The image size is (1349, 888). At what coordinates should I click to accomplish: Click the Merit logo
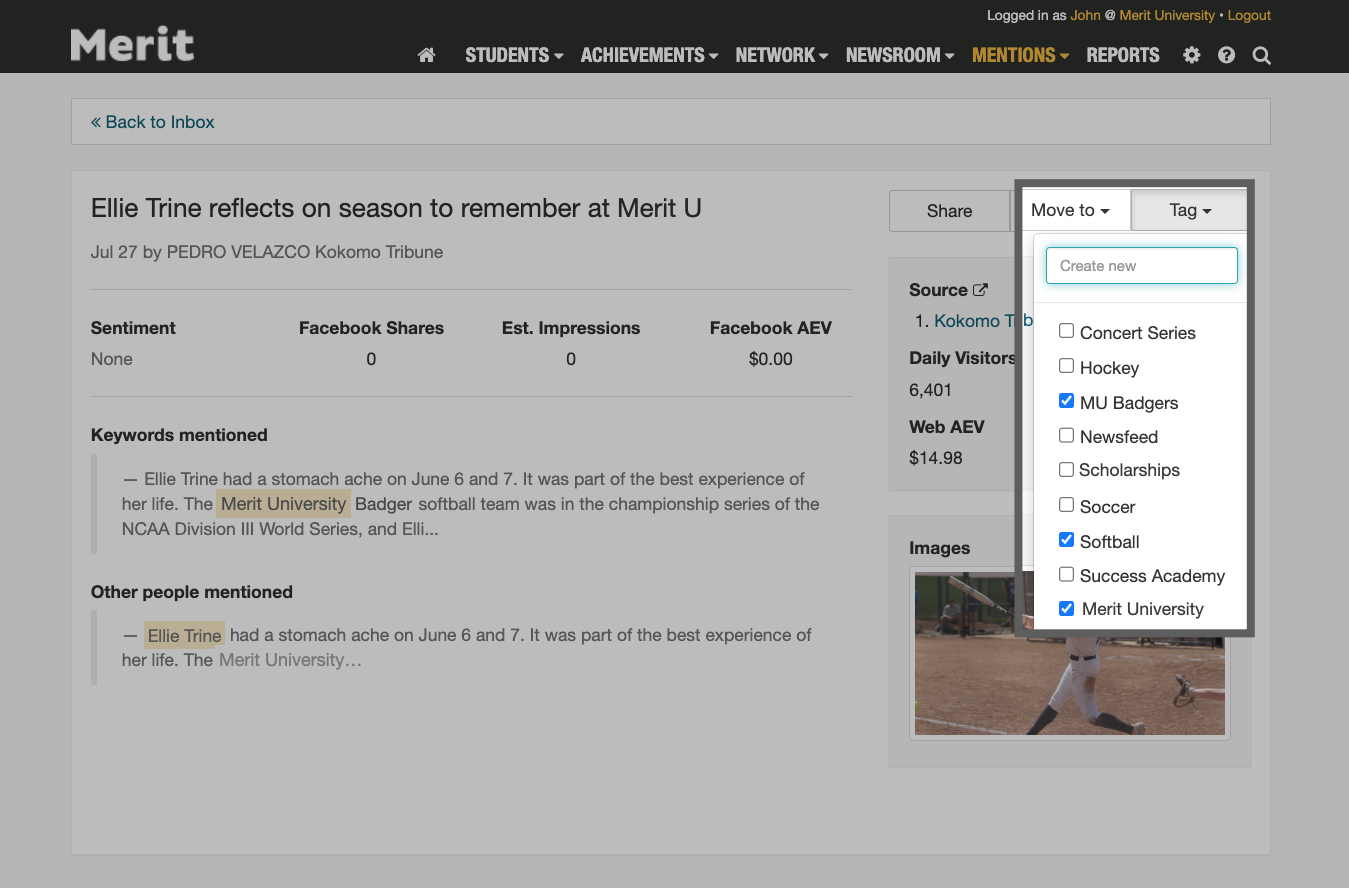pyautogui.click(x=132, y=45)
